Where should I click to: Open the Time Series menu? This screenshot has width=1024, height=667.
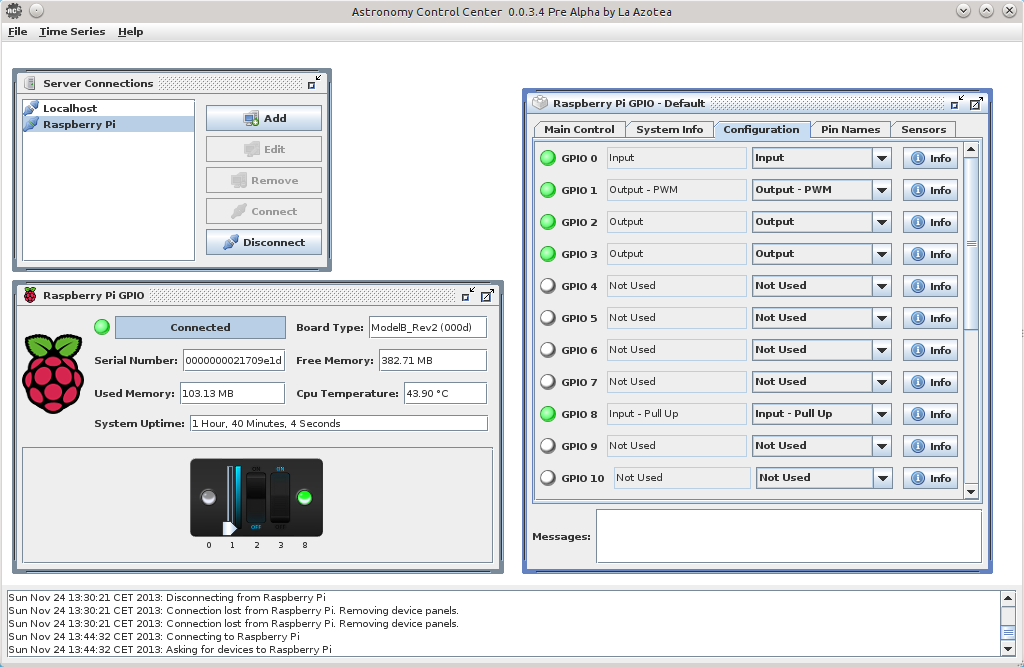[x=72, y=31]
